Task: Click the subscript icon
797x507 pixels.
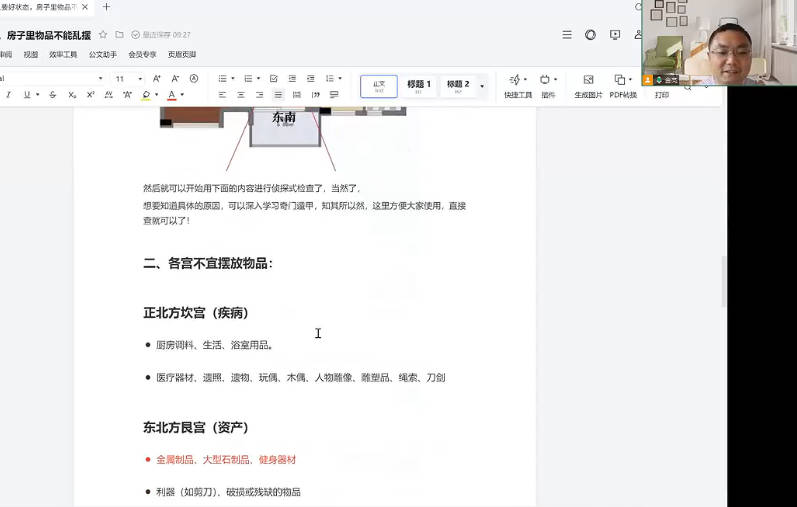Action: tap(72, 95)
